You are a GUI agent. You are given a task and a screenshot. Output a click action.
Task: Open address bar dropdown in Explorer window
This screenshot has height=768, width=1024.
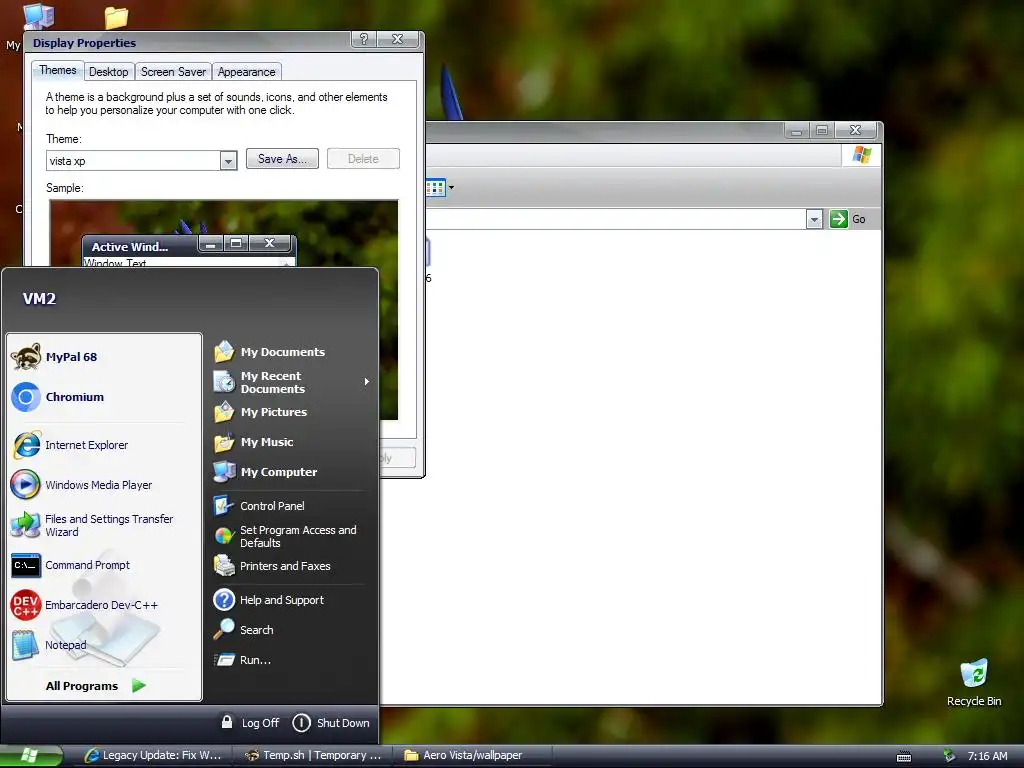(814, 219)
